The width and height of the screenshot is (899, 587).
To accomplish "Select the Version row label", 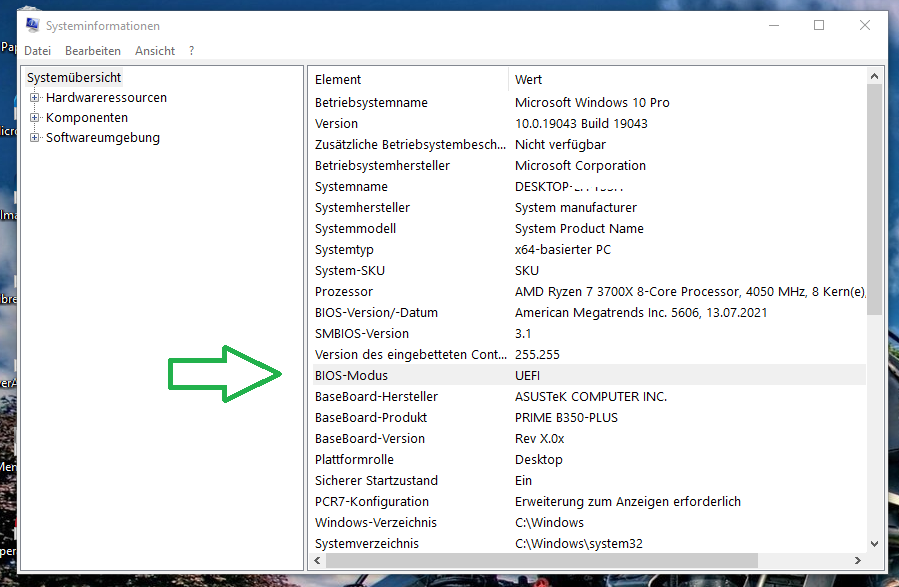I will click(336, 124).
